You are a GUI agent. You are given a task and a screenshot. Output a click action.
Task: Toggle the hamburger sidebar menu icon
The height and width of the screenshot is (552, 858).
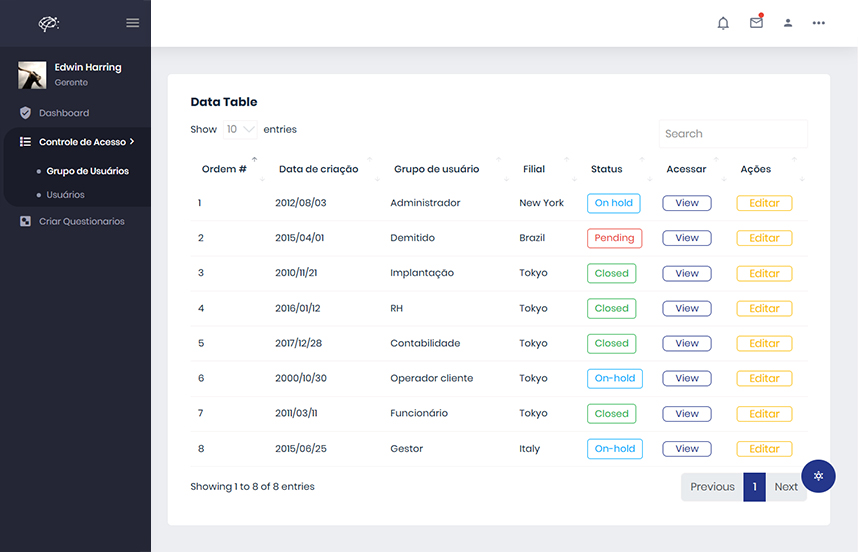(x=133, y=23)
